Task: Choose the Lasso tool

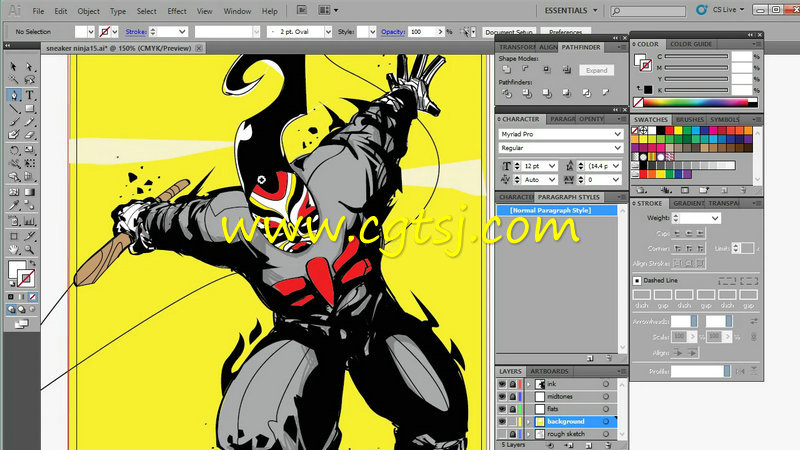Action: pyautogui.click(x=30, y=80)
